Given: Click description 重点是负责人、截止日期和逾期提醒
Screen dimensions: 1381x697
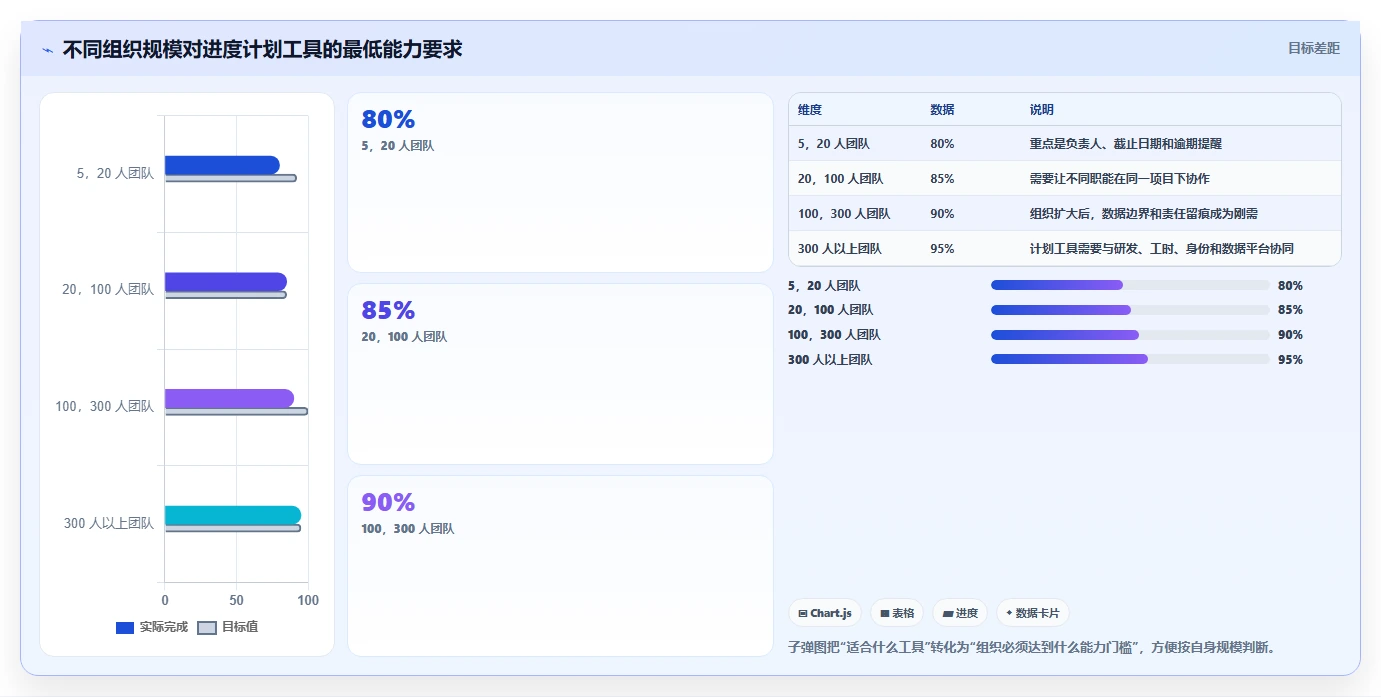Looking at the screenshot, I should click(1126, 144).
